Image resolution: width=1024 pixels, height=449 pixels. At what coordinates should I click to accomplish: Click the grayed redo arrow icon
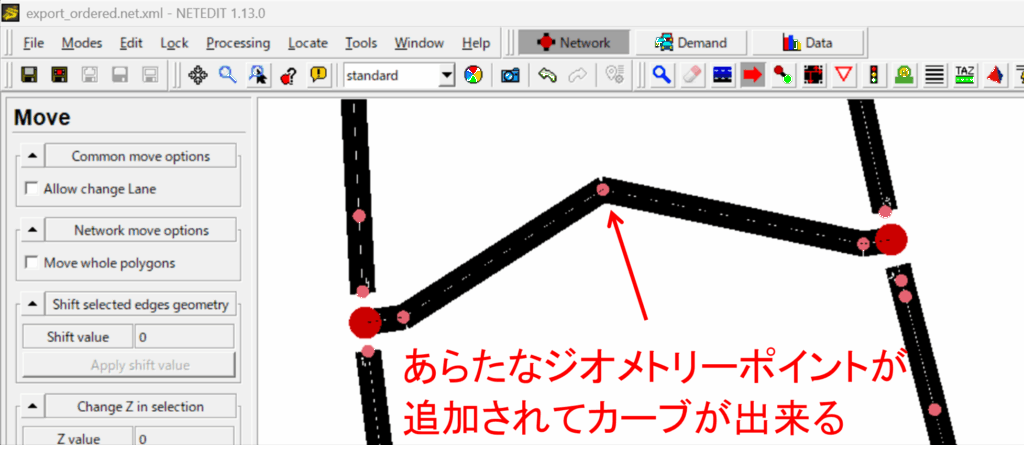click(577, 75)
